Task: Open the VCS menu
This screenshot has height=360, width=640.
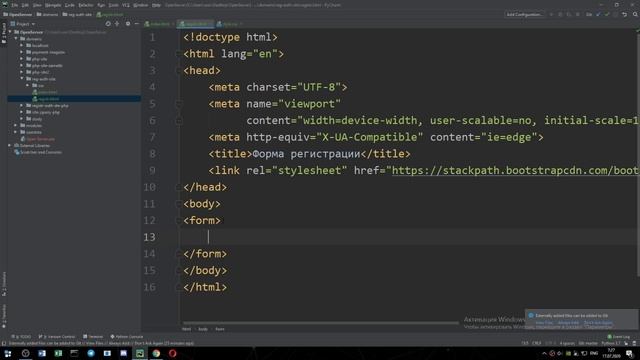Action: pos(126,5)
